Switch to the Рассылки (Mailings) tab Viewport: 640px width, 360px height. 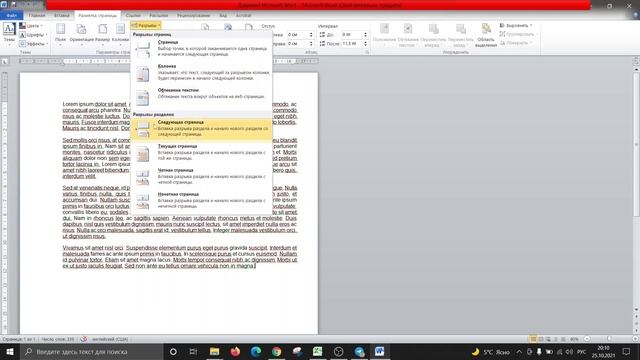tap(158, 15)
